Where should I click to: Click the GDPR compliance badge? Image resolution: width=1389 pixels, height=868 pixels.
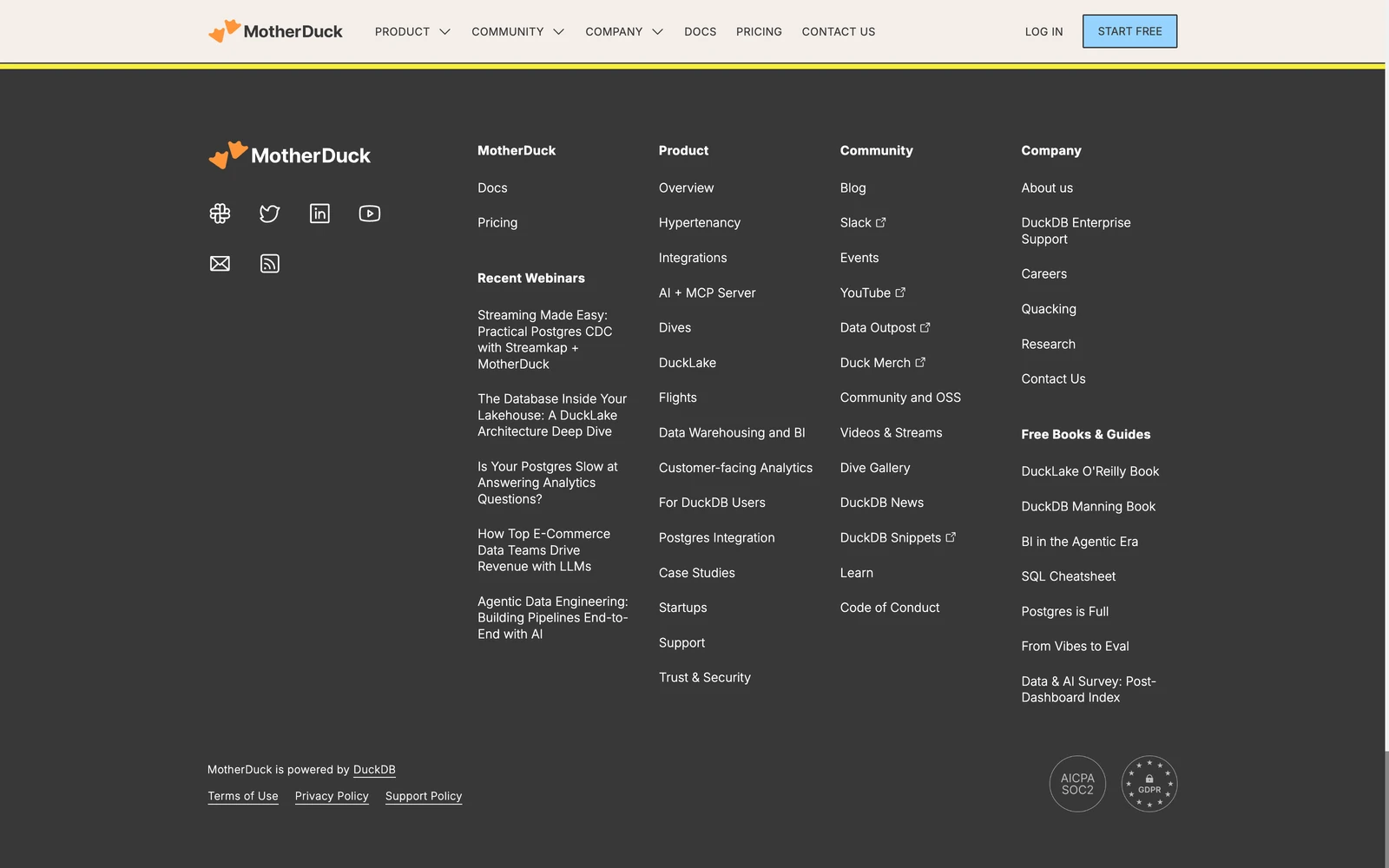click(1149, 784)
